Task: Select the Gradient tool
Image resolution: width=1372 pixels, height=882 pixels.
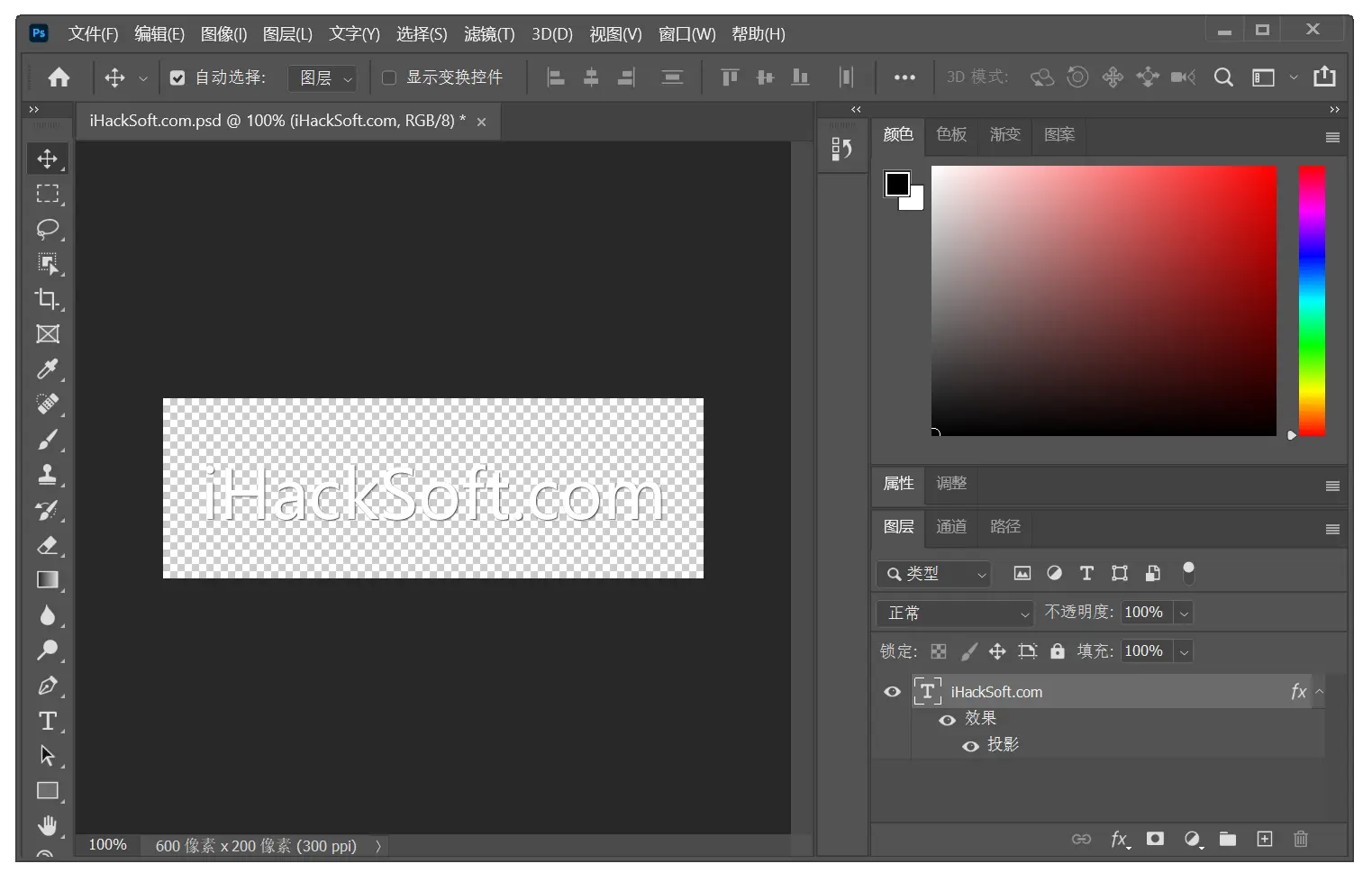Action: click(x=48, y=580)
